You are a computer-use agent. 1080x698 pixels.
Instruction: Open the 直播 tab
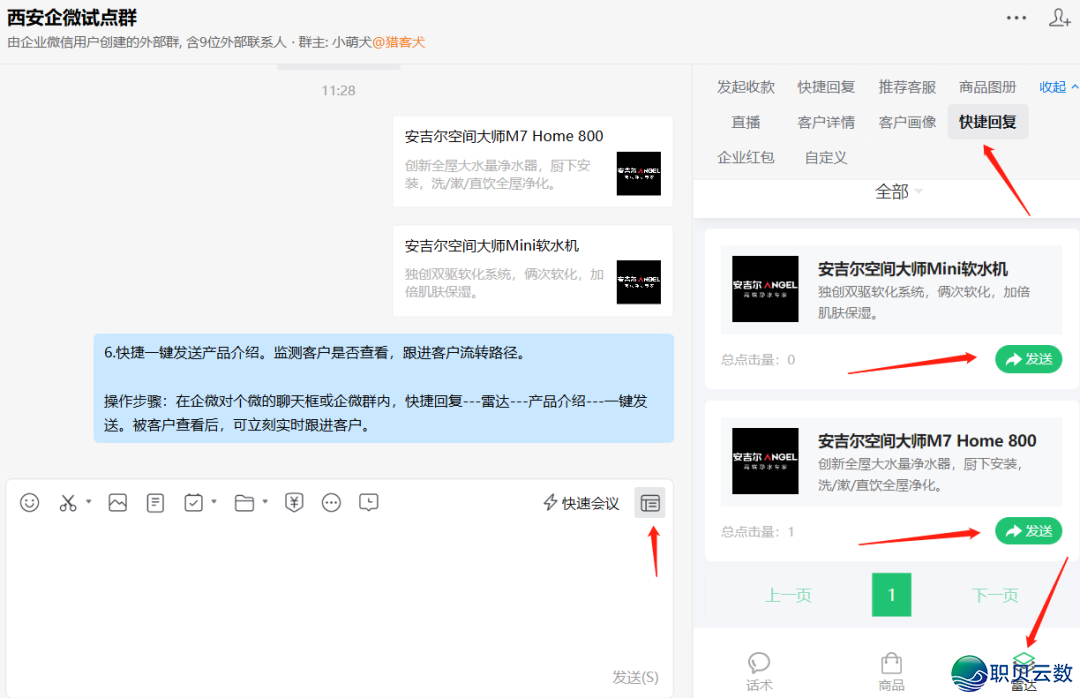[746, 123]
